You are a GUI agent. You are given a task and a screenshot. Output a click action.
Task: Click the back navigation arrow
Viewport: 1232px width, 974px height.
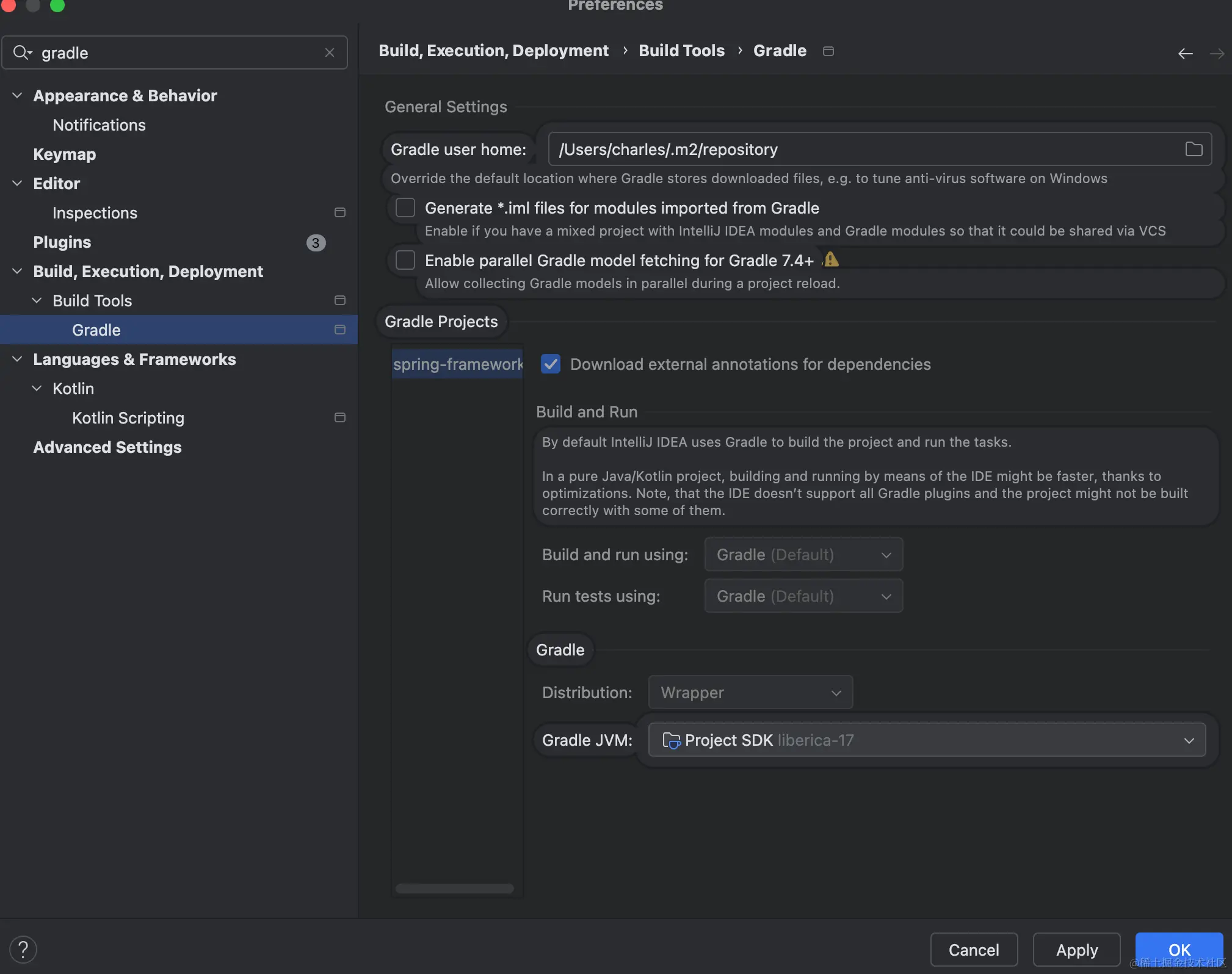(1185, 54)
